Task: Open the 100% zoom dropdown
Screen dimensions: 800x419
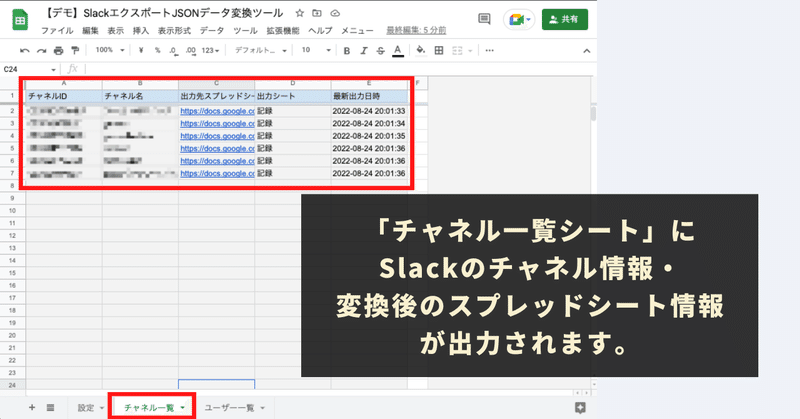Action: click(110, 50)
